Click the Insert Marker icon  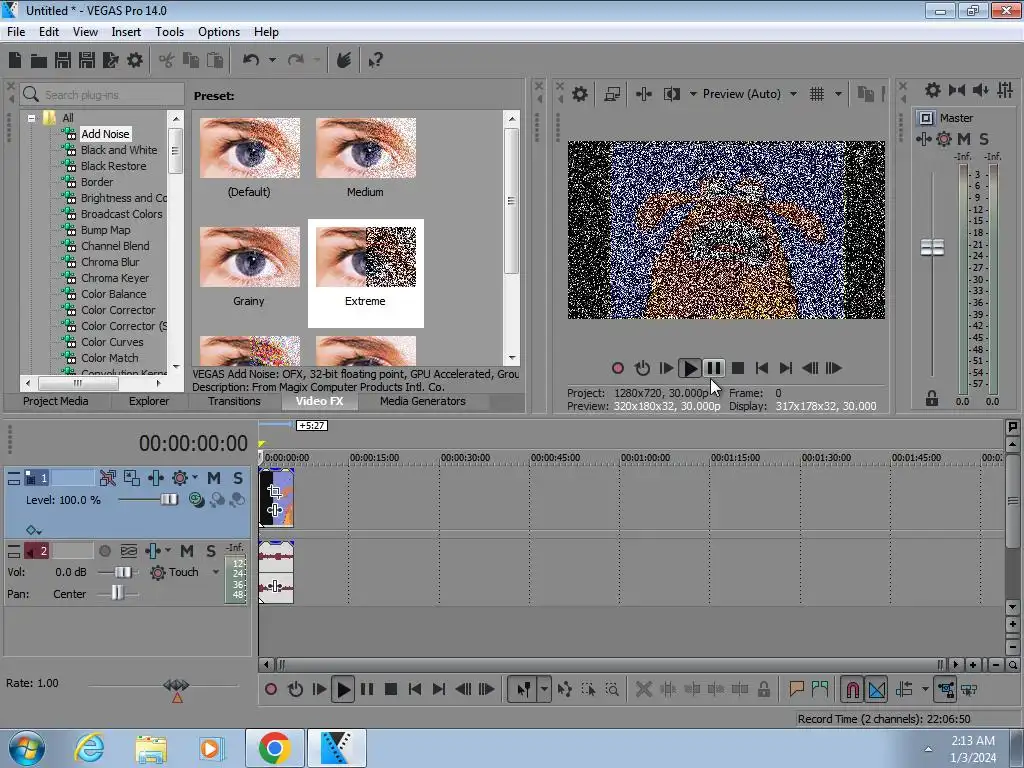(796, 689)
